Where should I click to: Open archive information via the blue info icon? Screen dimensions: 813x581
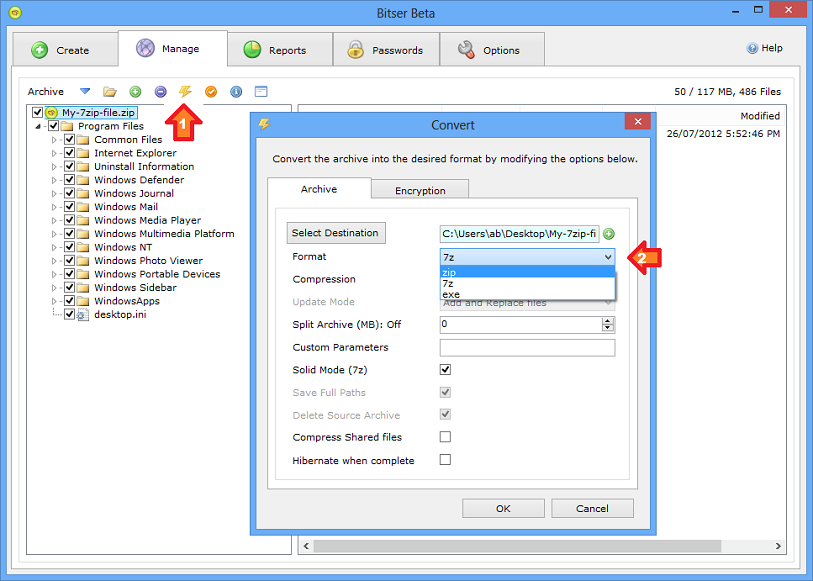coord(236,91)
